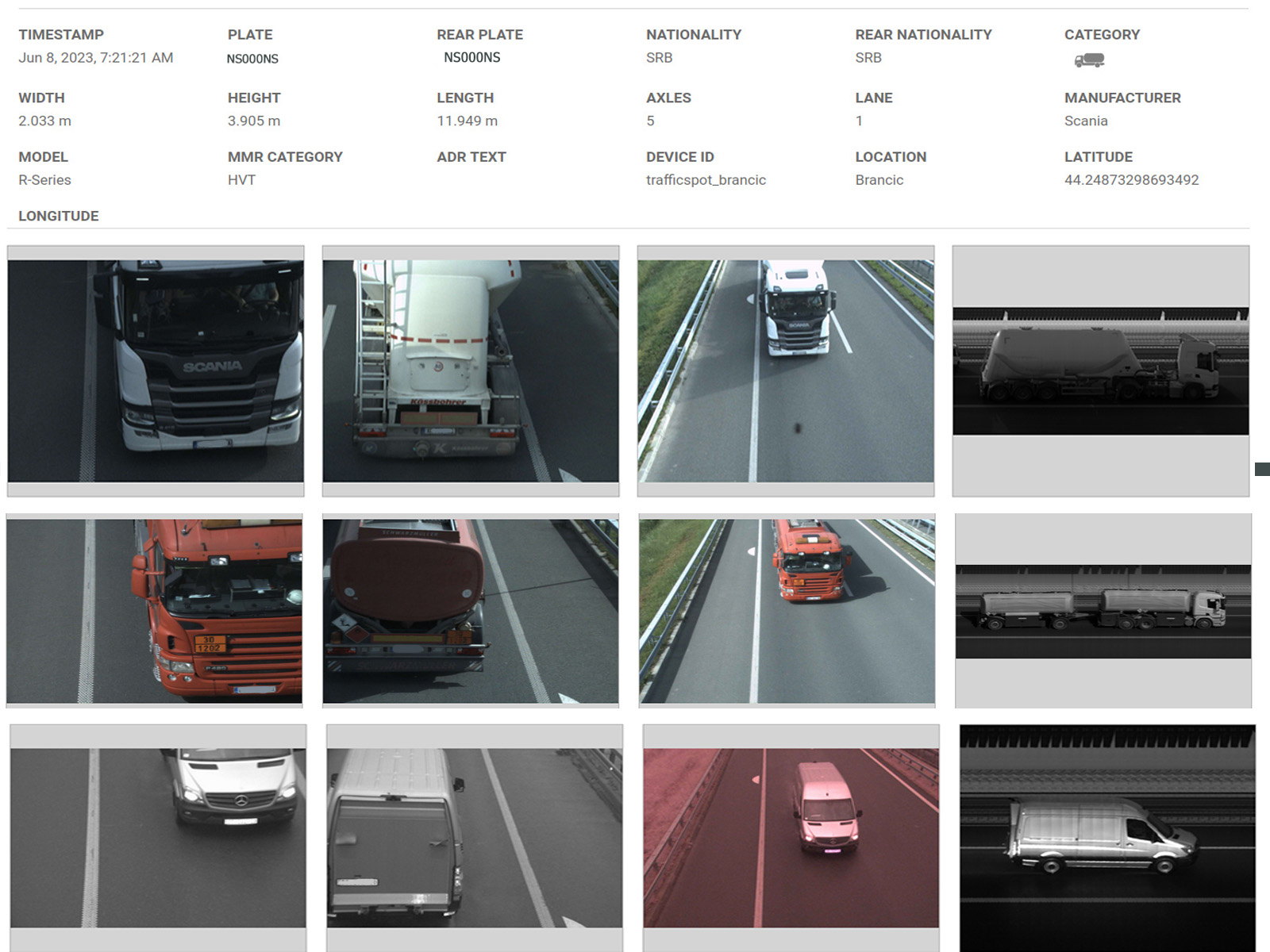Open rear view photo of white tanker trailer
The height and width of the screenshot is (952, 1270).
[471, 370]
